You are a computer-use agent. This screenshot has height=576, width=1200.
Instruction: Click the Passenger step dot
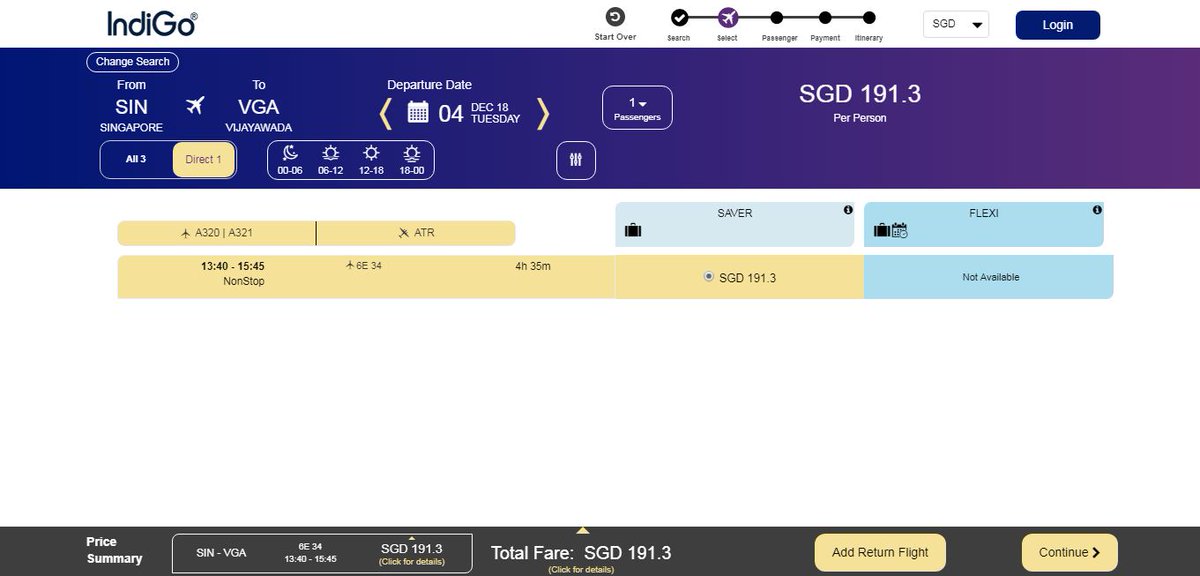777,17
